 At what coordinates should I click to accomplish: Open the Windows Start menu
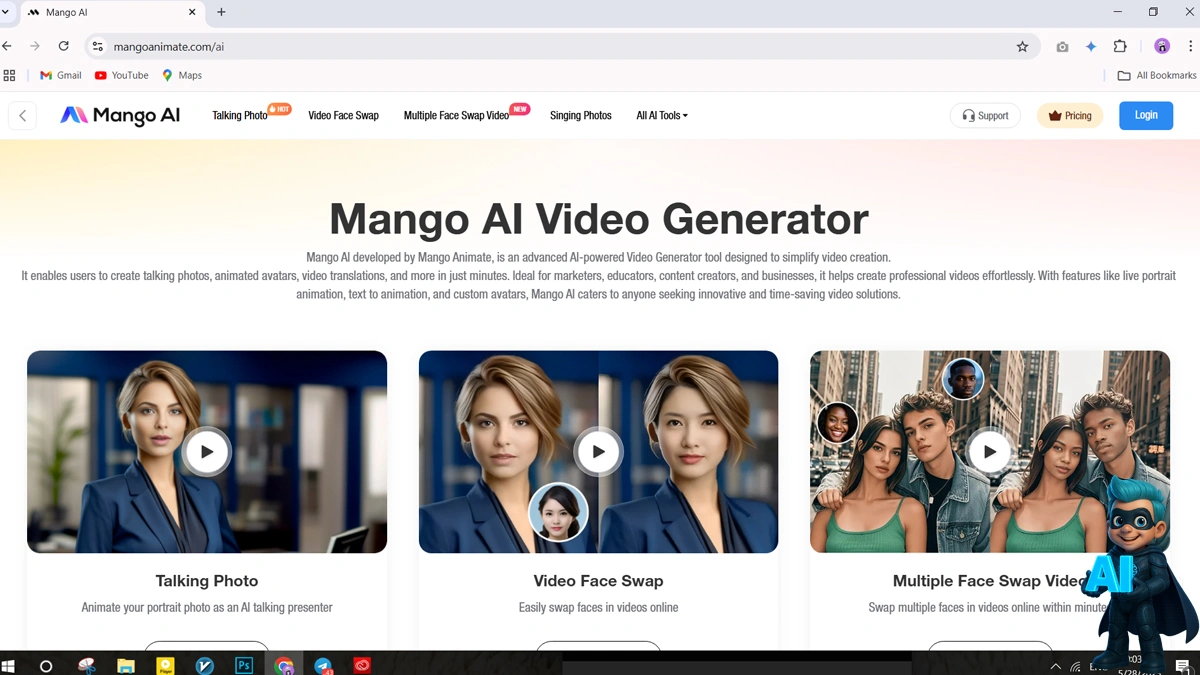[9, 665]
